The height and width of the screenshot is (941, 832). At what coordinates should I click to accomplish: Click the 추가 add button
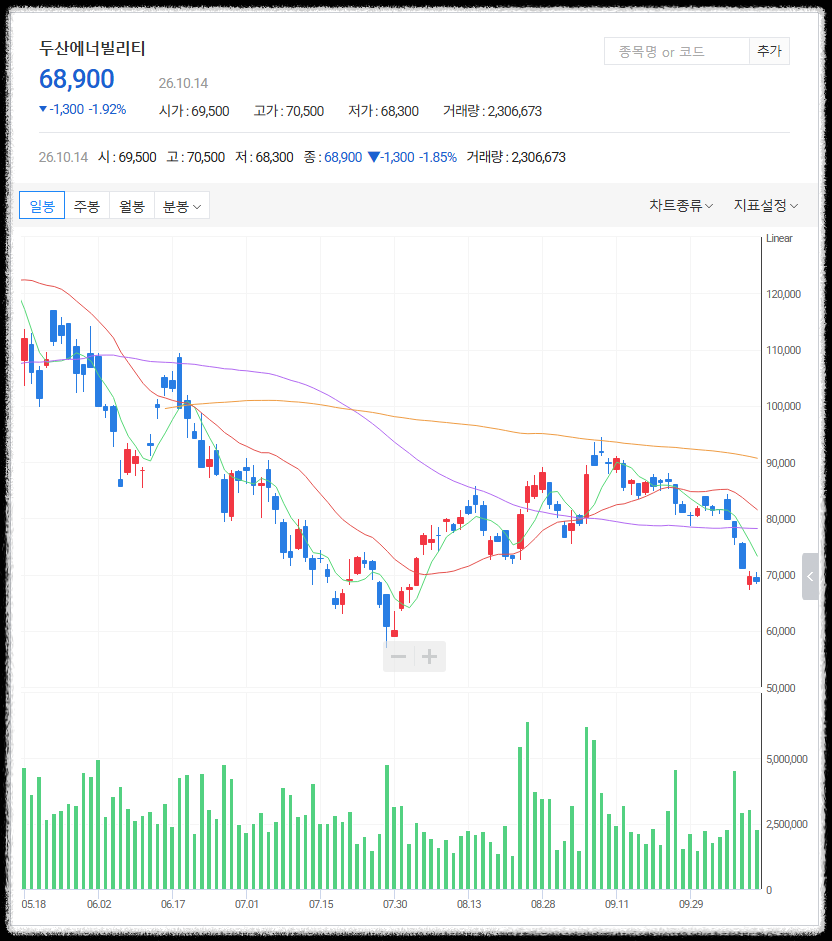[770, 52]
